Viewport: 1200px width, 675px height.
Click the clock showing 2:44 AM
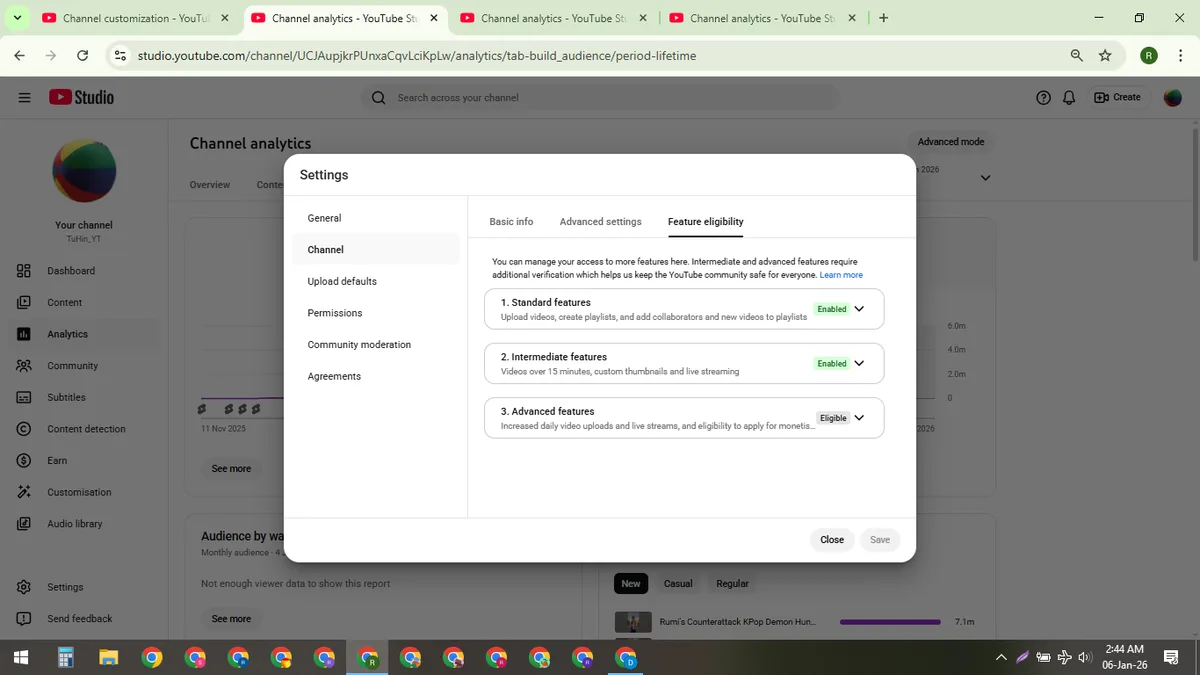[1125, 649]
